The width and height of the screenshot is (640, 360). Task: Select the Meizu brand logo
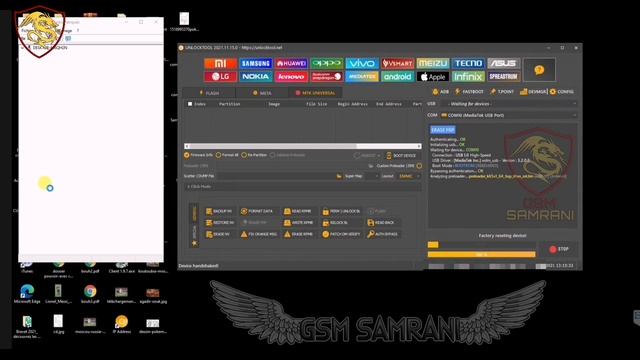[x=433, y=63]
